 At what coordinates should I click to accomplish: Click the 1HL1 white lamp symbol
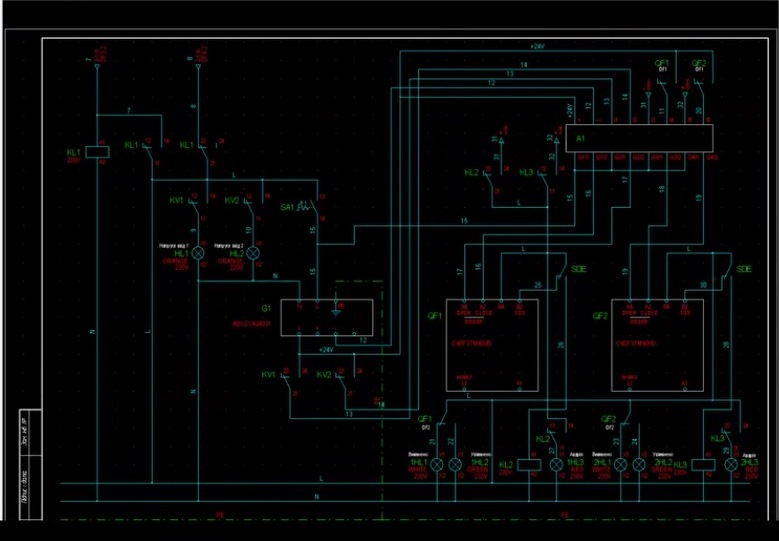click(437, 465)
